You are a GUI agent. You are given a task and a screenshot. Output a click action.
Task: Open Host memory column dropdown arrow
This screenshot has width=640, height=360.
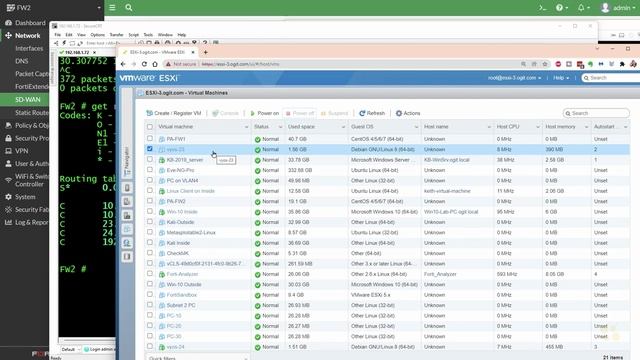coord(586,127)
